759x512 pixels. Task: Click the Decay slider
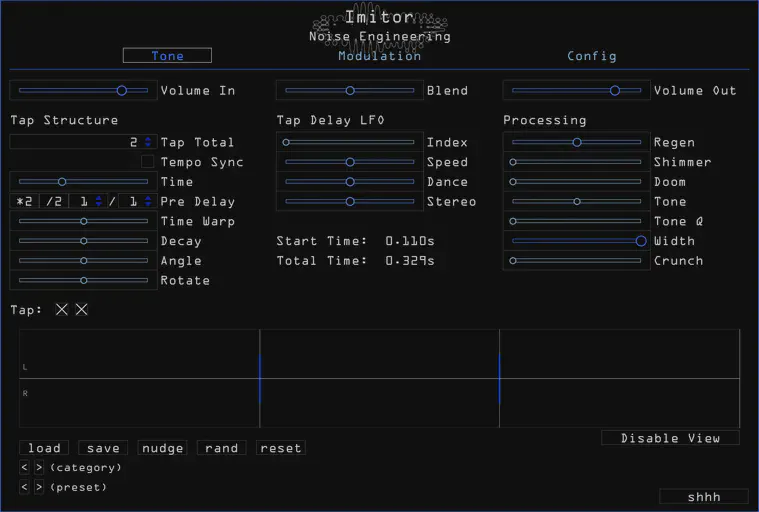pos(83,241)
